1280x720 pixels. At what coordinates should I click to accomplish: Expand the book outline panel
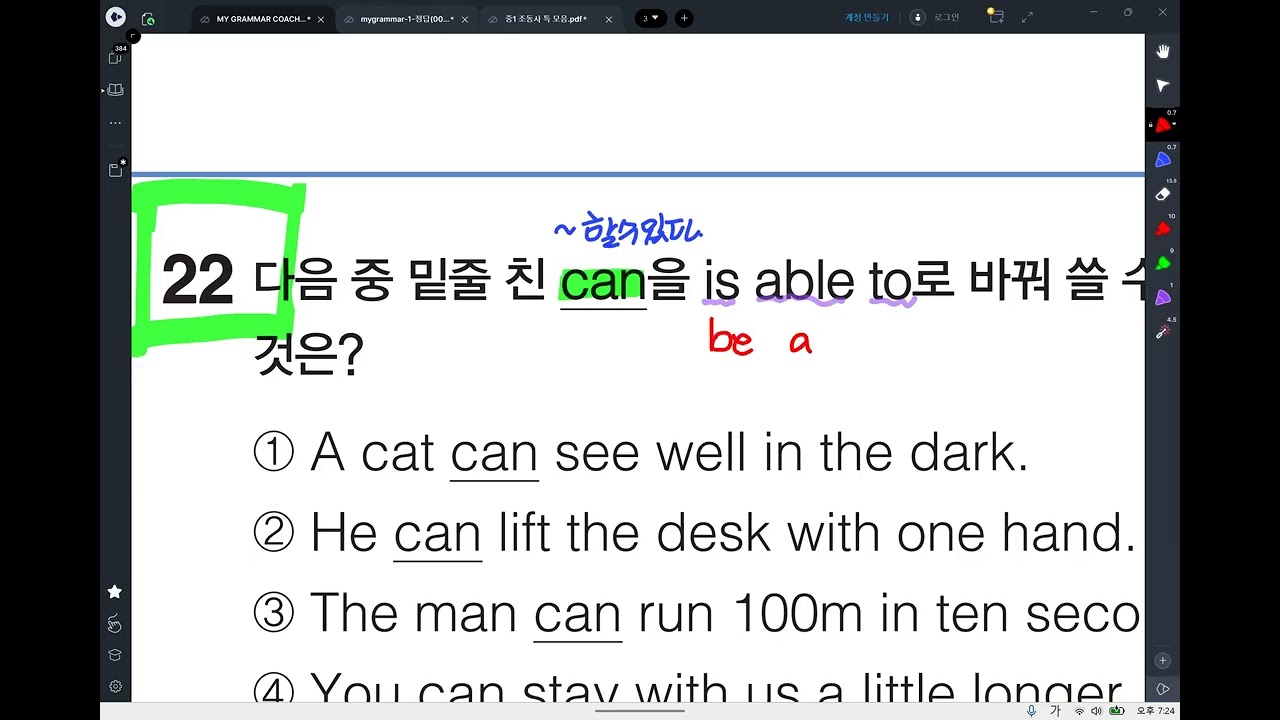point(115,90)
